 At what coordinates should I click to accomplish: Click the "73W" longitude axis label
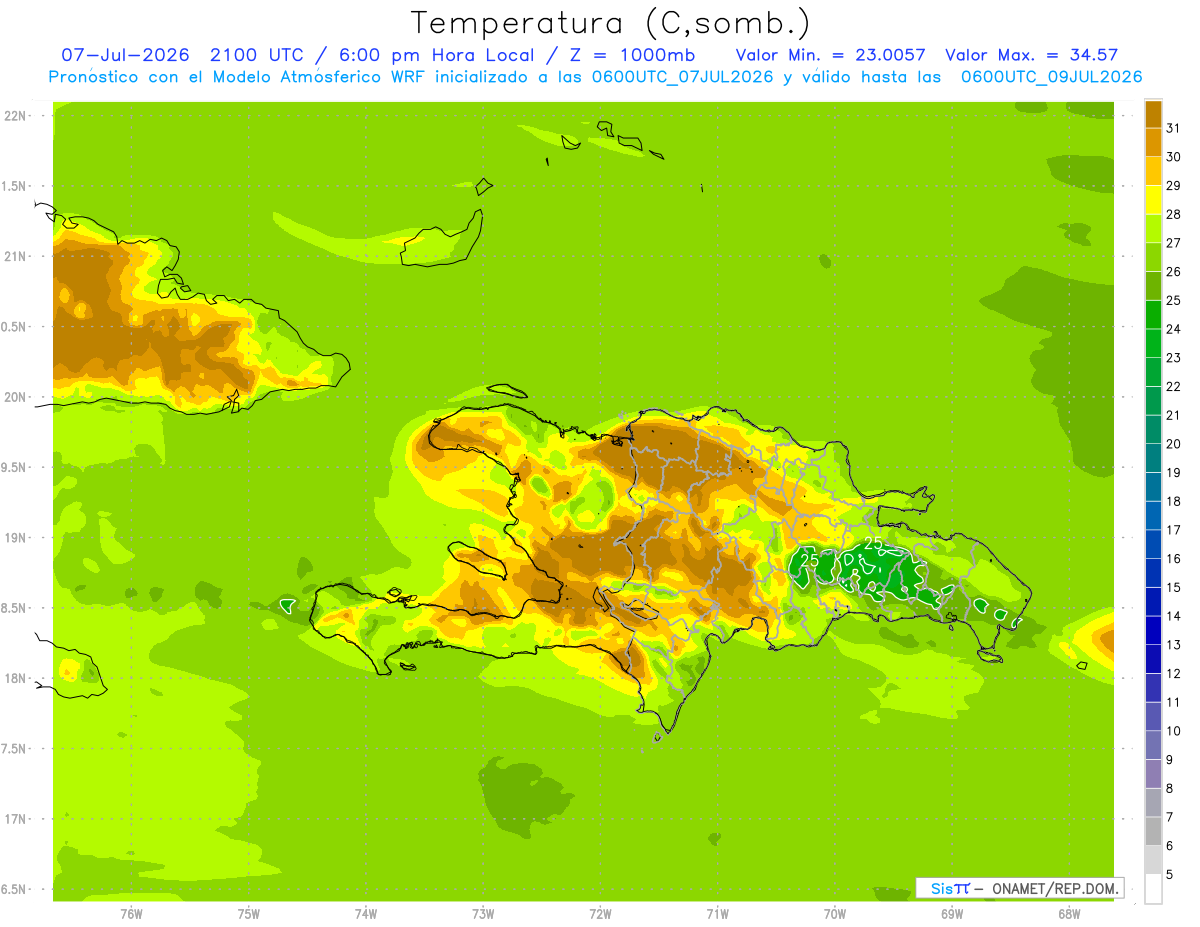pos(483,914)
